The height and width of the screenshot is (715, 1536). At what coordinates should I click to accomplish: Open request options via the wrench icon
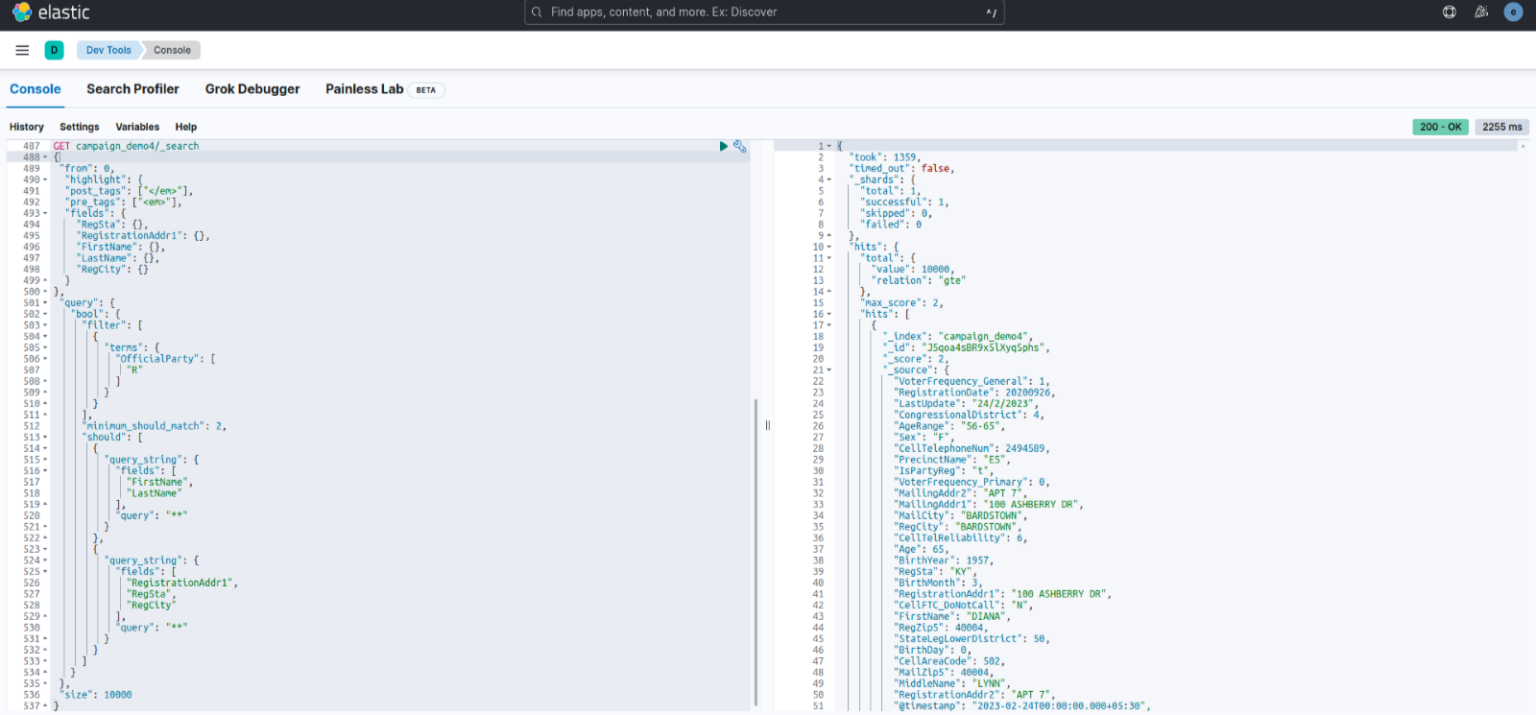point(740,146)
